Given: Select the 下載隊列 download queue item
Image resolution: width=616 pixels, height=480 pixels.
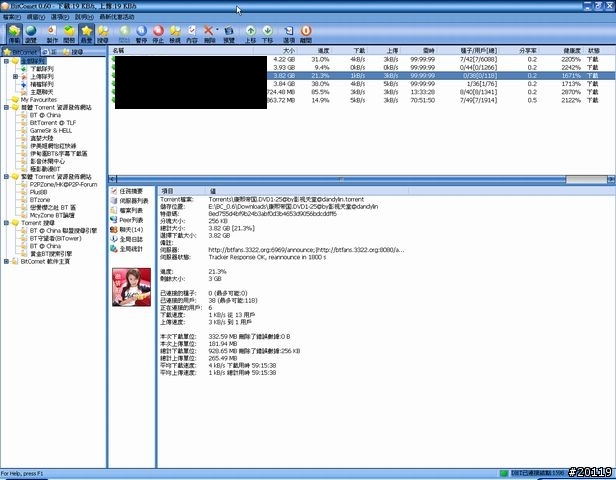Looking at the screenshot, I should [42, 69].
